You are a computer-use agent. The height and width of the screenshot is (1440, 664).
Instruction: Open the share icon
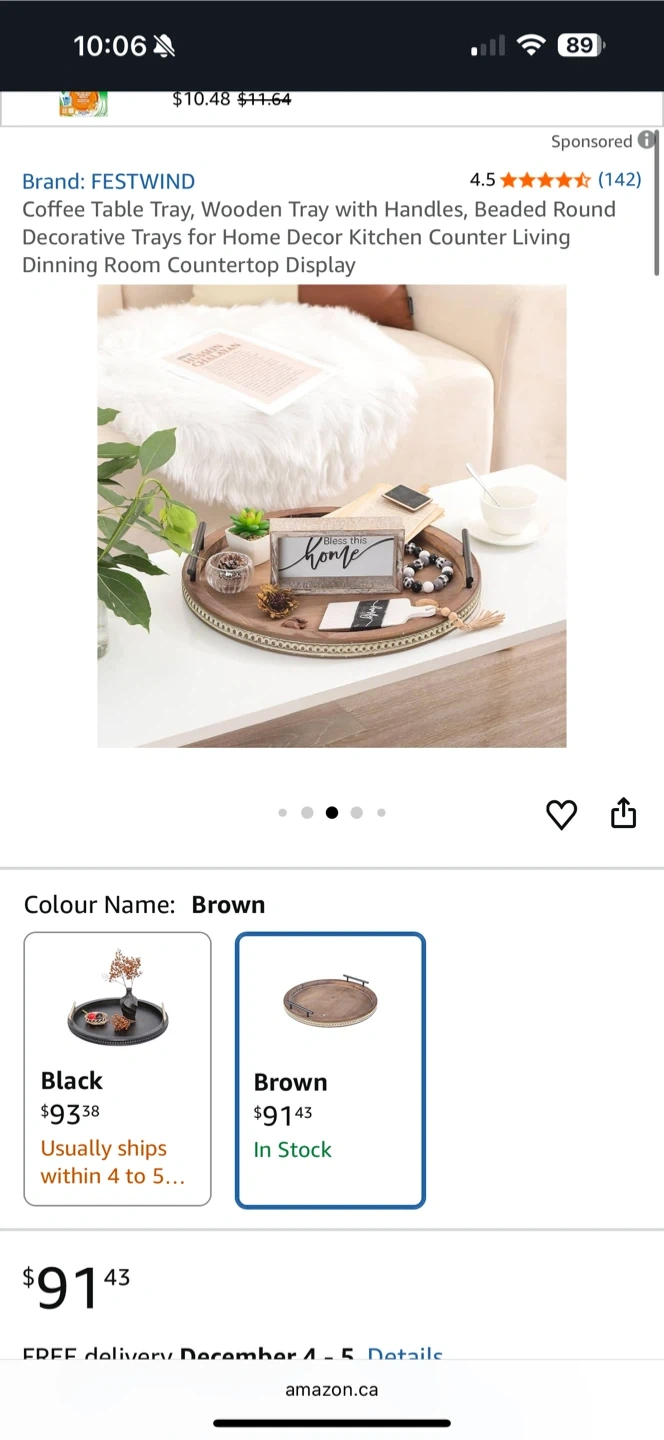pos(623,813)
